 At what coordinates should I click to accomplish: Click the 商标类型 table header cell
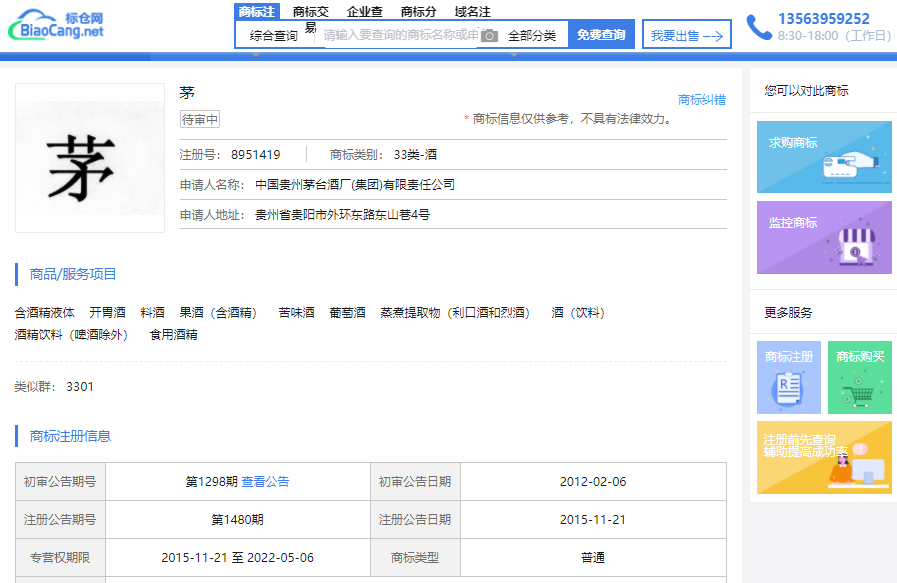[x=415, y=557]
